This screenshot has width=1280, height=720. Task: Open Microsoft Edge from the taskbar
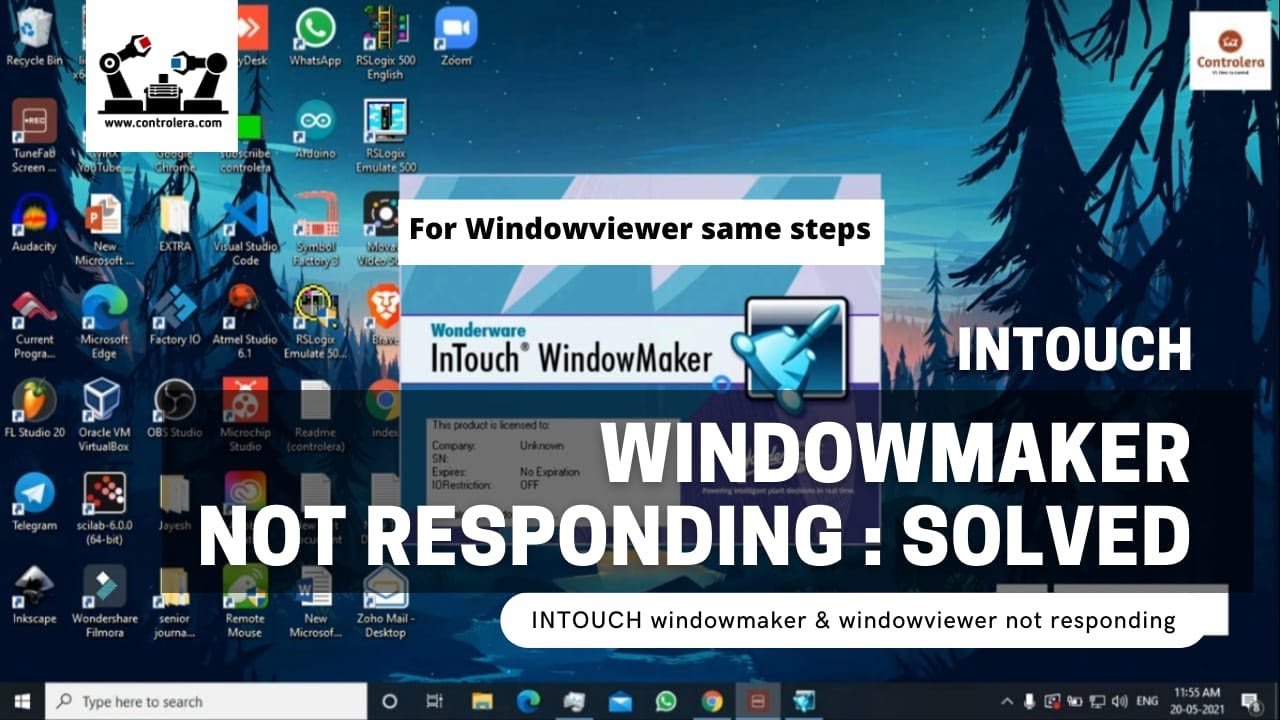(x=528, y=701)
